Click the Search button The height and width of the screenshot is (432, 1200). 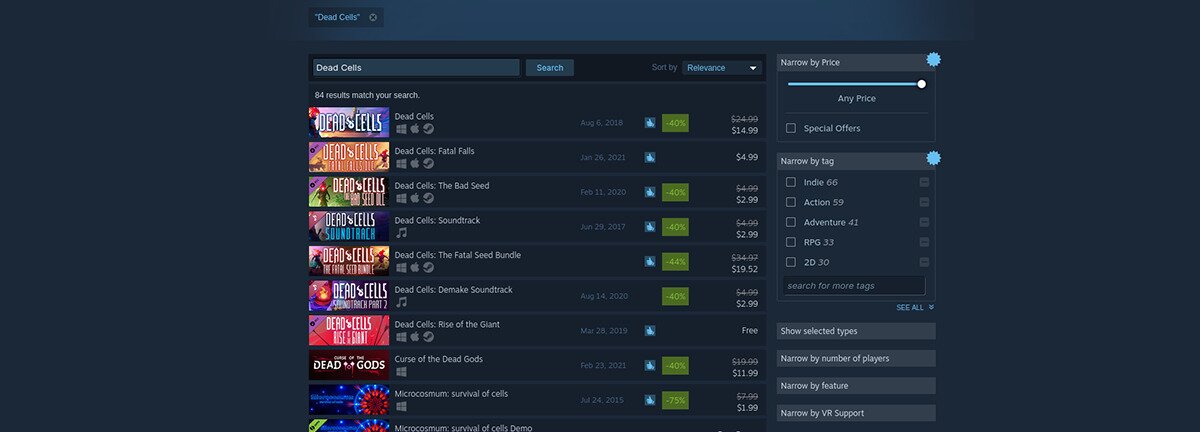[x=550, y=68]
